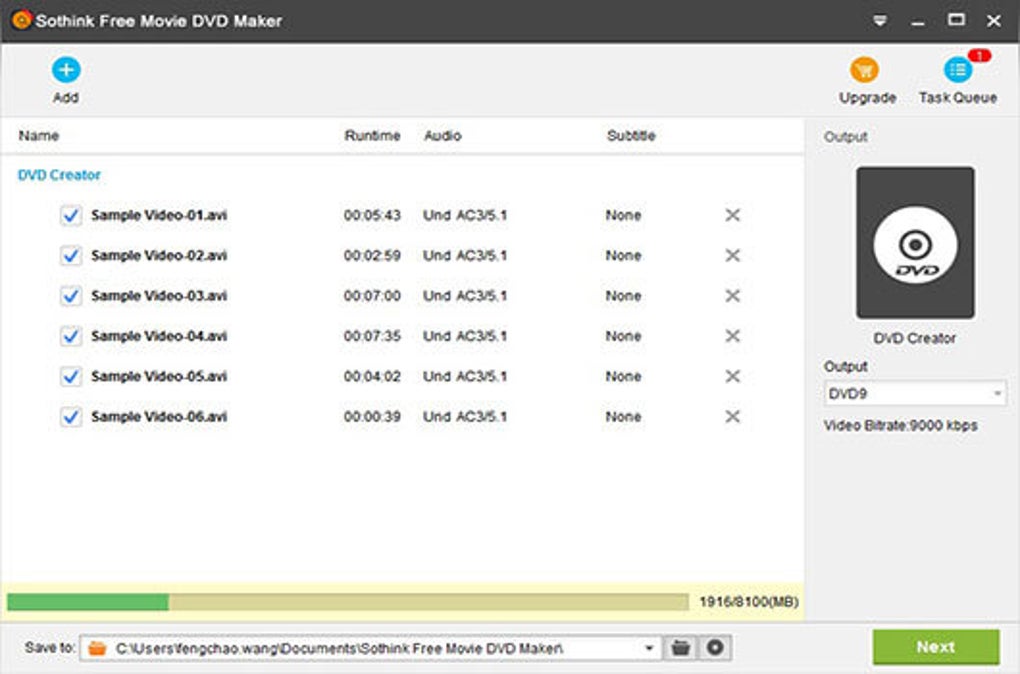Uncheck Sample Video-05.avi checkbox
The image size is (1020, 674).
(x=71, y=377)
